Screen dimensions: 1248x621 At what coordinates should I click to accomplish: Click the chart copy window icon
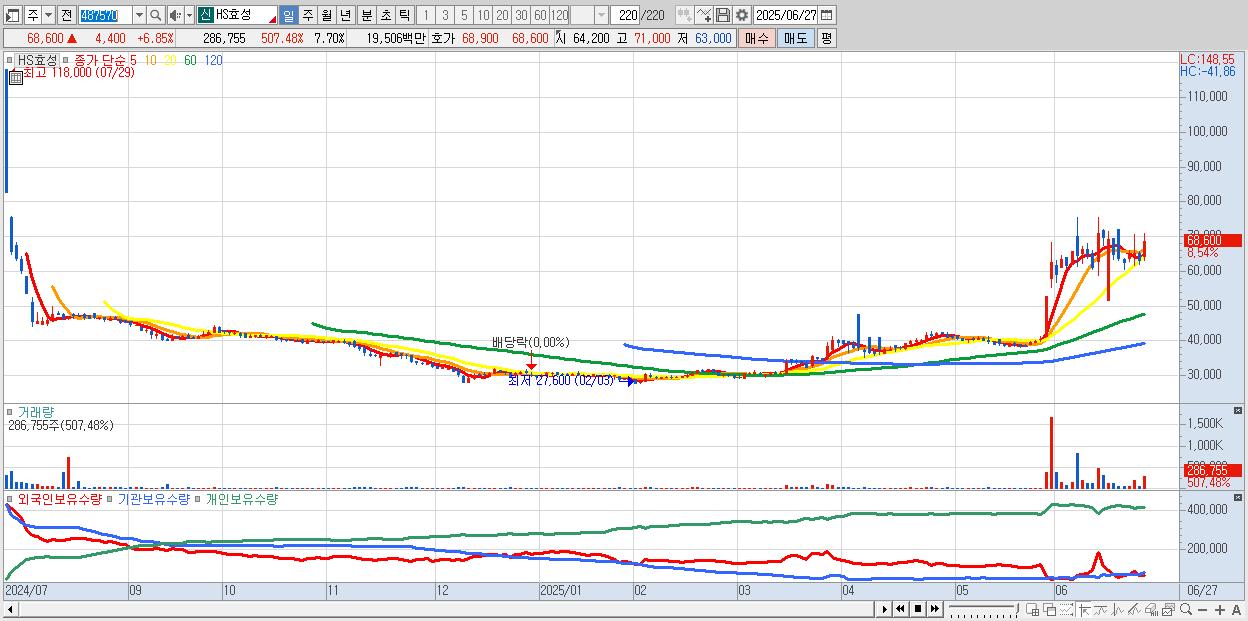click(1167, 610)
